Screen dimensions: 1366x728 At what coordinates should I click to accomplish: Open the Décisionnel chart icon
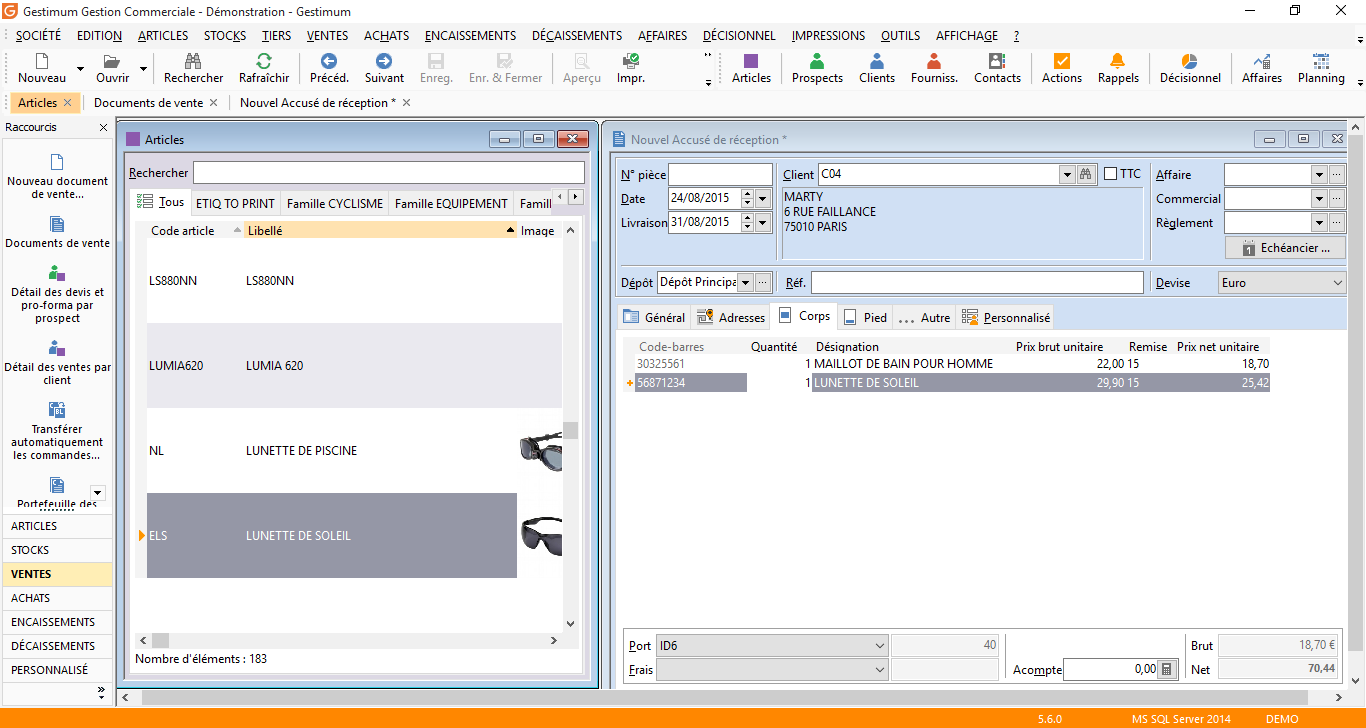[1190, 61]
